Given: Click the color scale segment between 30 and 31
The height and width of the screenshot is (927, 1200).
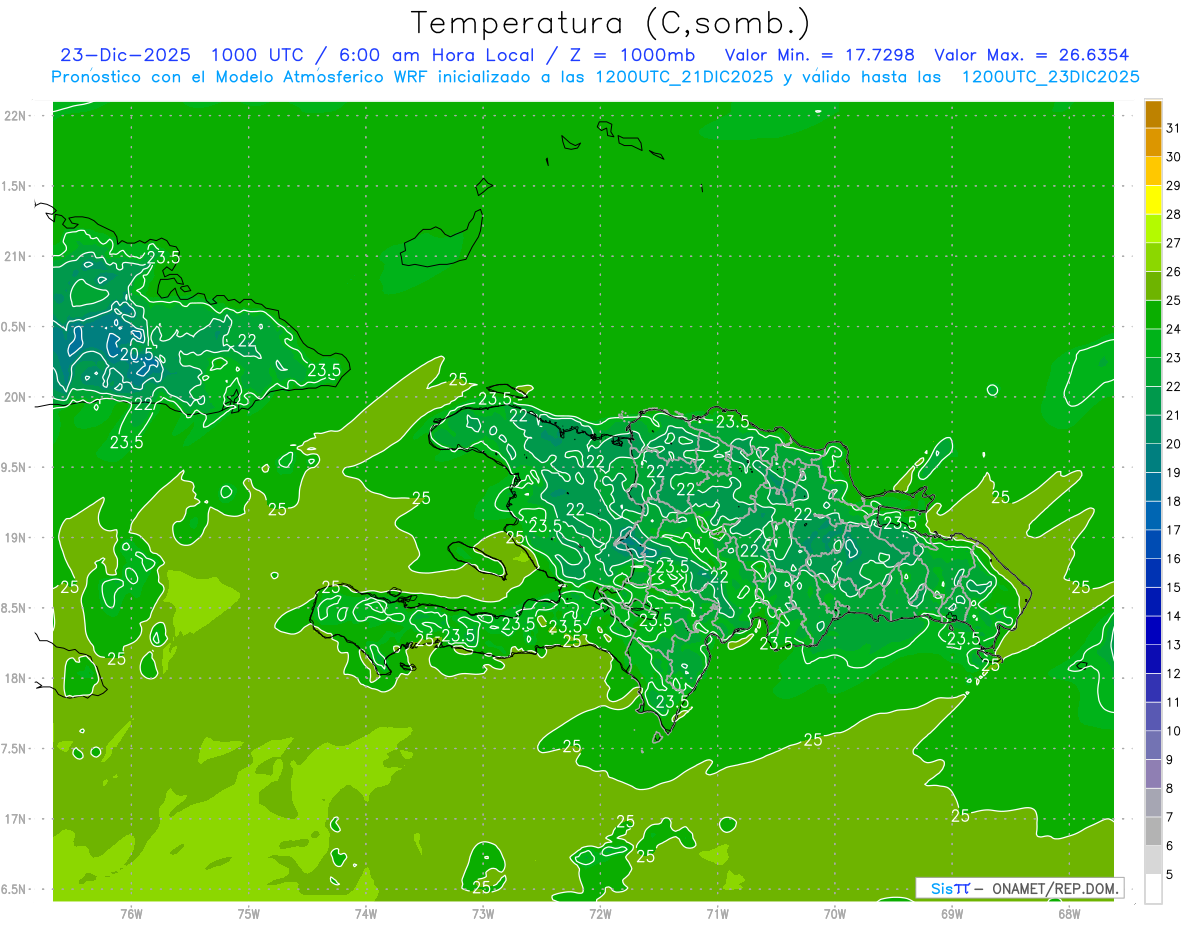Looking at the screenshot, I should click(1153, 143).
